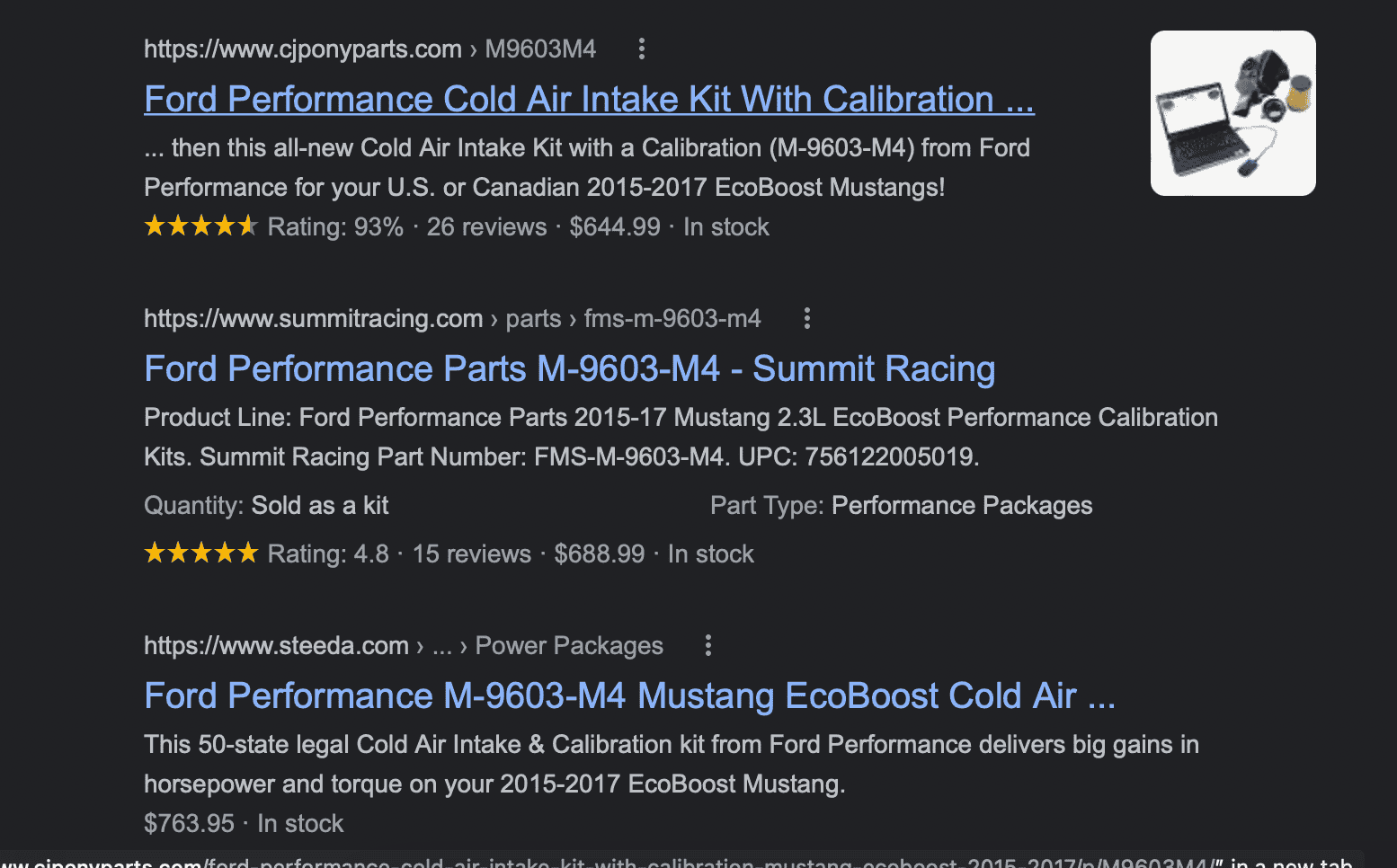Click the snippet beginning 'Product Line: Ford Performance Parts'
The width and height of the screenshot is (1397, 868).
click(x=681, y=437)
